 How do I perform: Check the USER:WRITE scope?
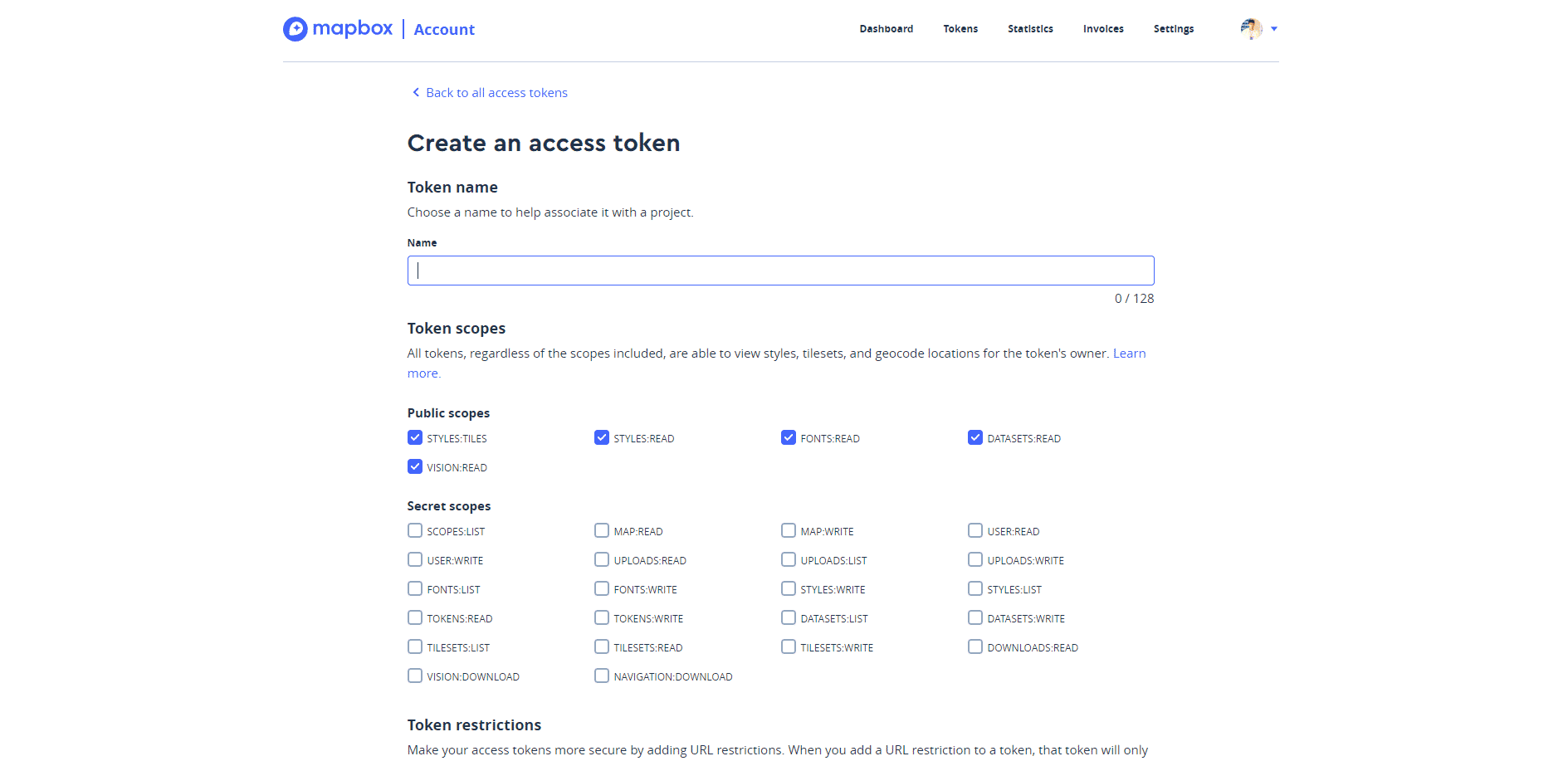coord(415,559)
